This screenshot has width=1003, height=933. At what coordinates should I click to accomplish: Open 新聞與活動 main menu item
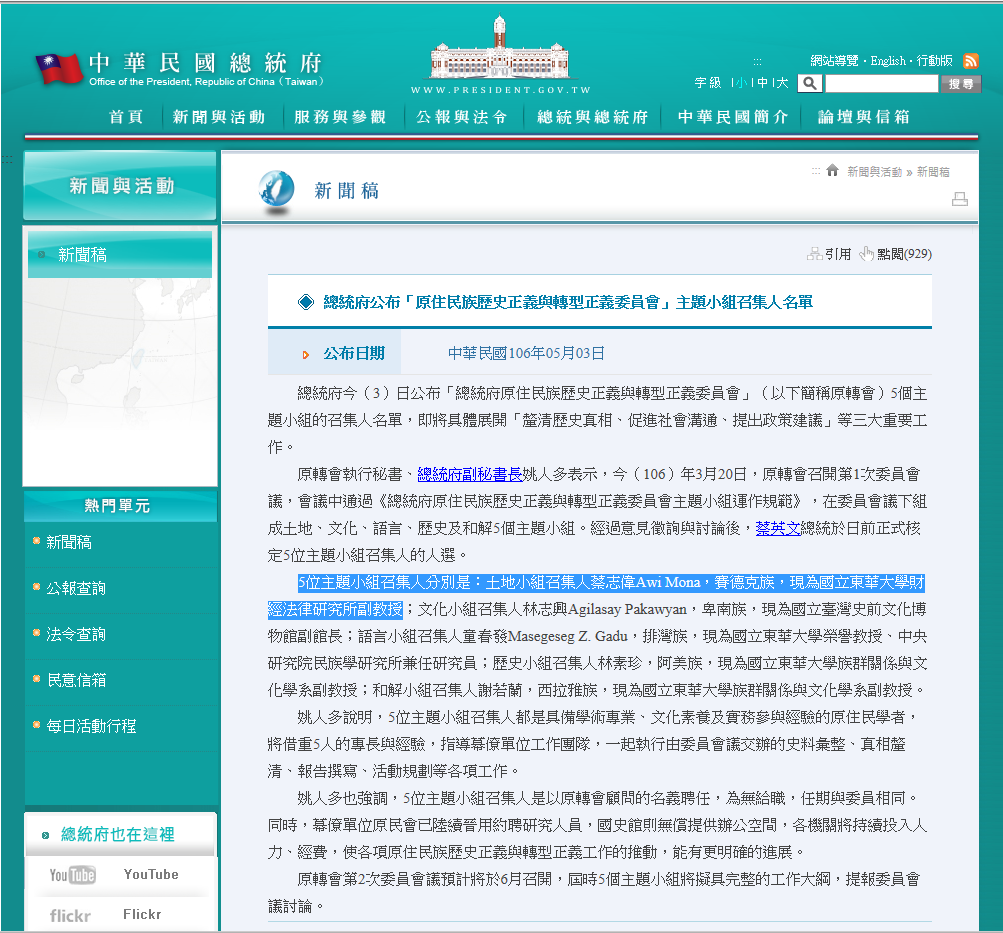(x=219, y=117)
